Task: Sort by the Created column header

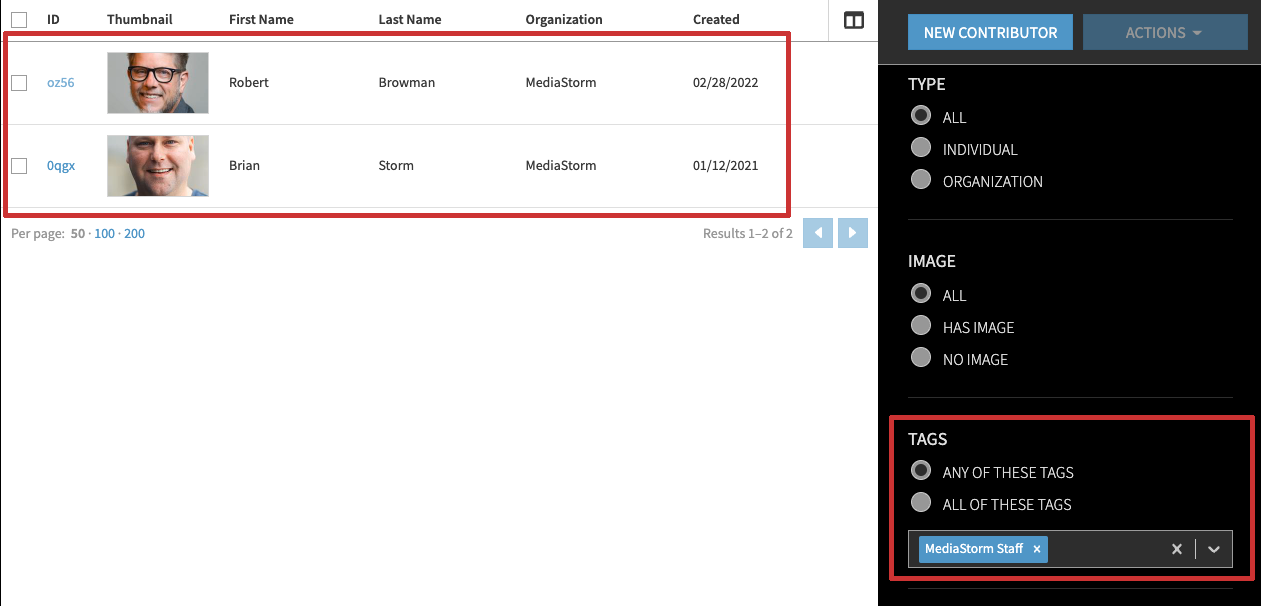Action: pos(716,19)
